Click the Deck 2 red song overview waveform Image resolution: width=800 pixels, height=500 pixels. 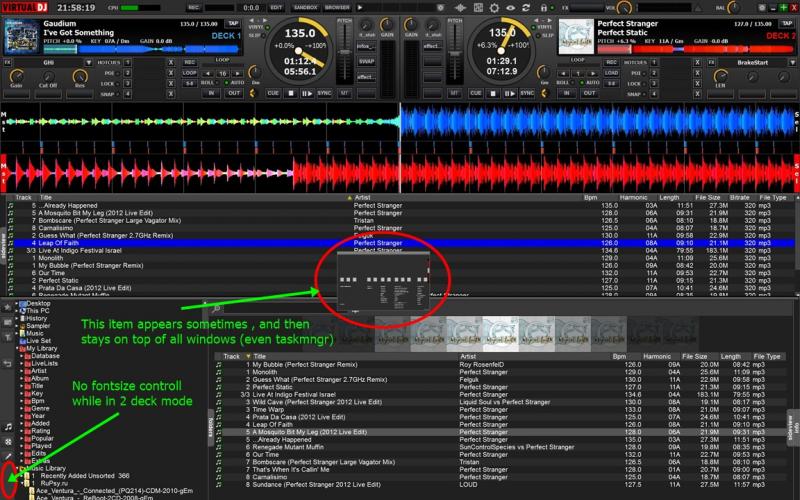[x=694, y=49]
